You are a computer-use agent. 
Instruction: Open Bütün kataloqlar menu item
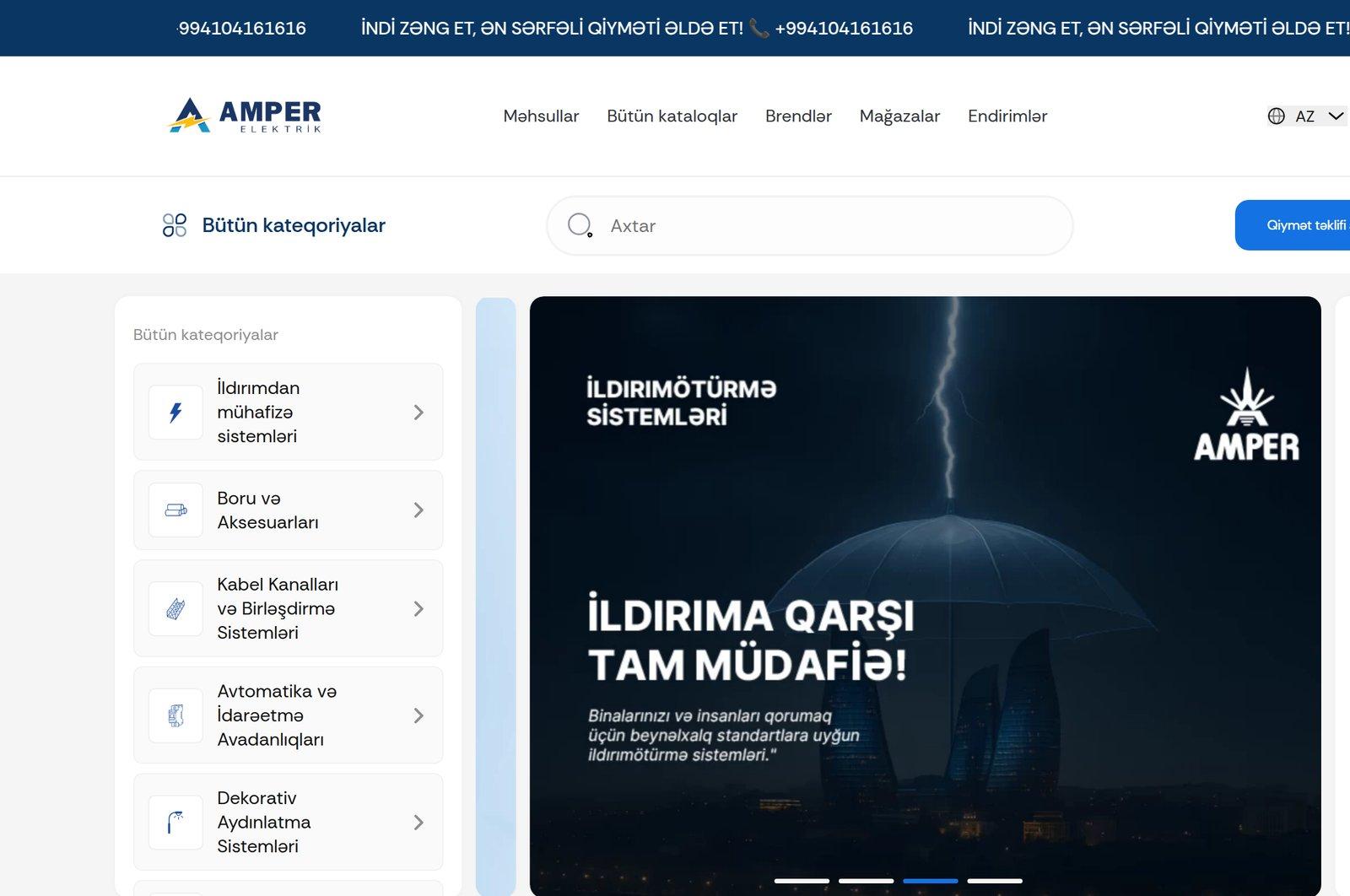tap(672, 116)
